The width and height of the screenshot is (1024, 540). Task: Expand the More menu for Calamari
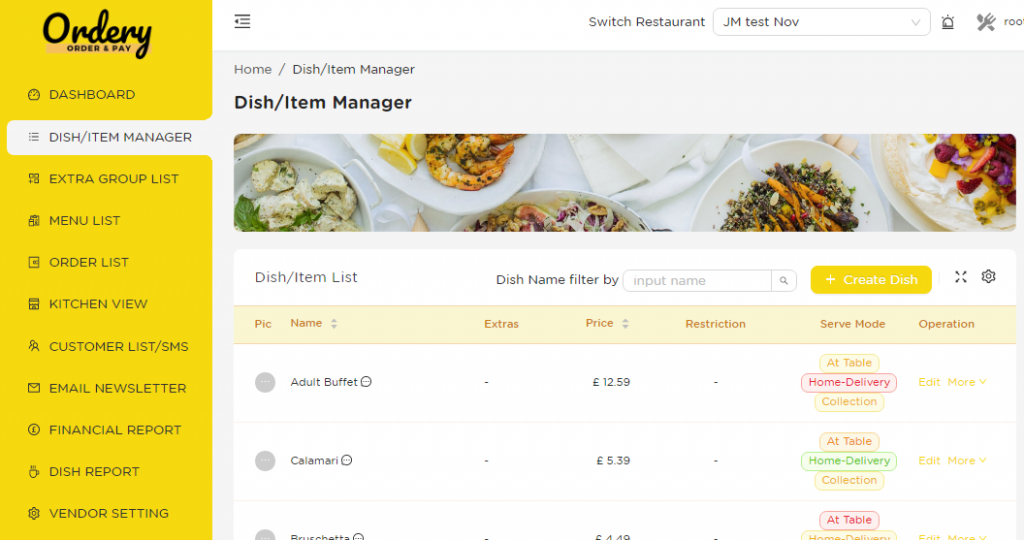(967, 460)
